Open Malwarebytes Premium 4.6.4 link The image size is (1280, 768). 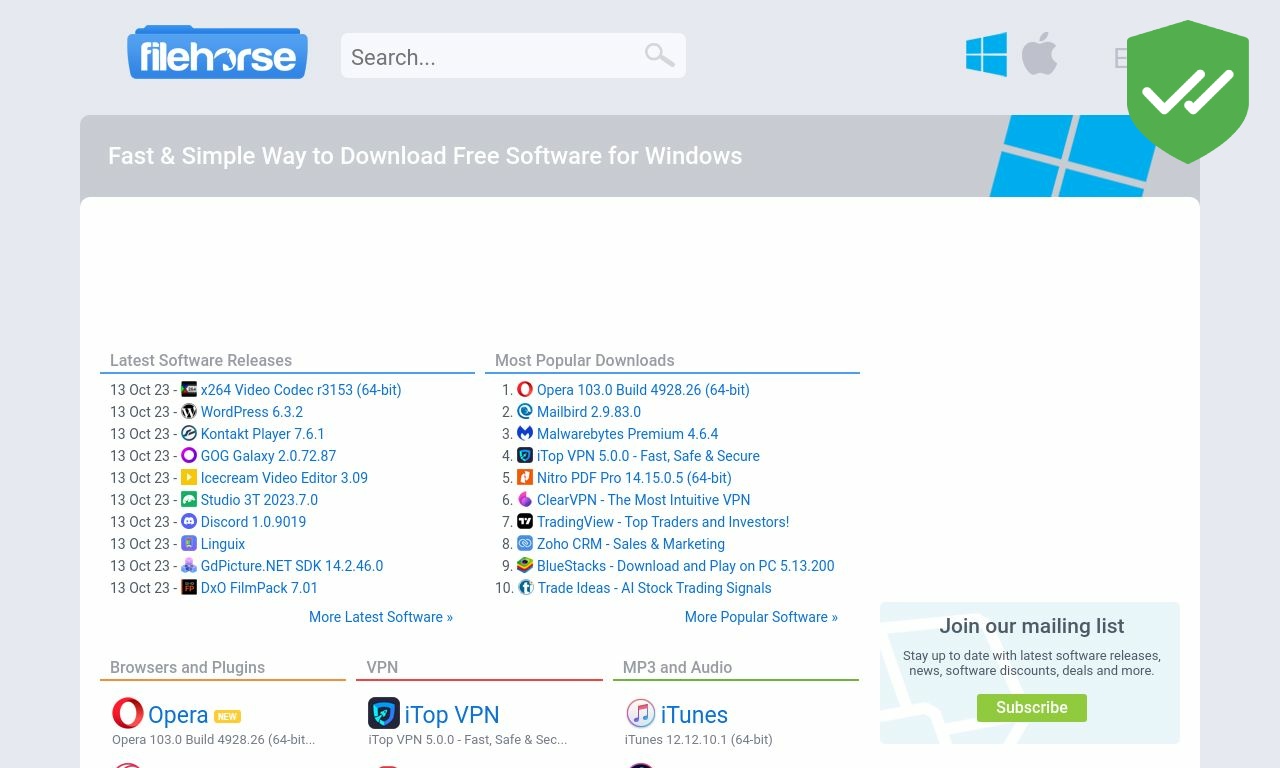tap(627, 434)
